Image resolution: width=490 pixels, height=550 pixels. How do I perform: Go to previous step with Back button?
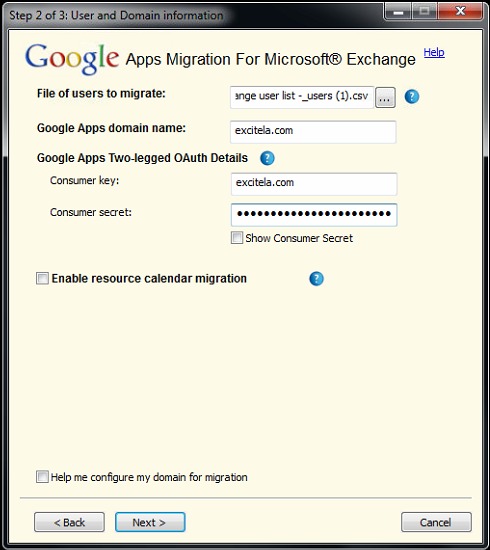(69, 522)
